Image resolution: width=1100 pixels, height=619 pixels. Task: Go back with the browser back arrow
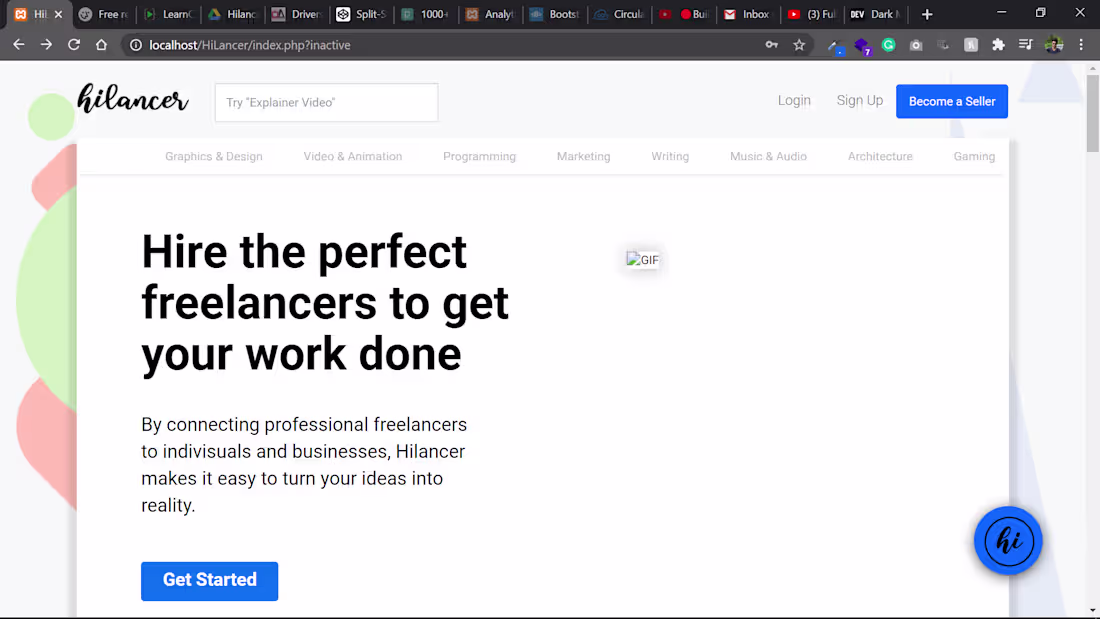19,45
